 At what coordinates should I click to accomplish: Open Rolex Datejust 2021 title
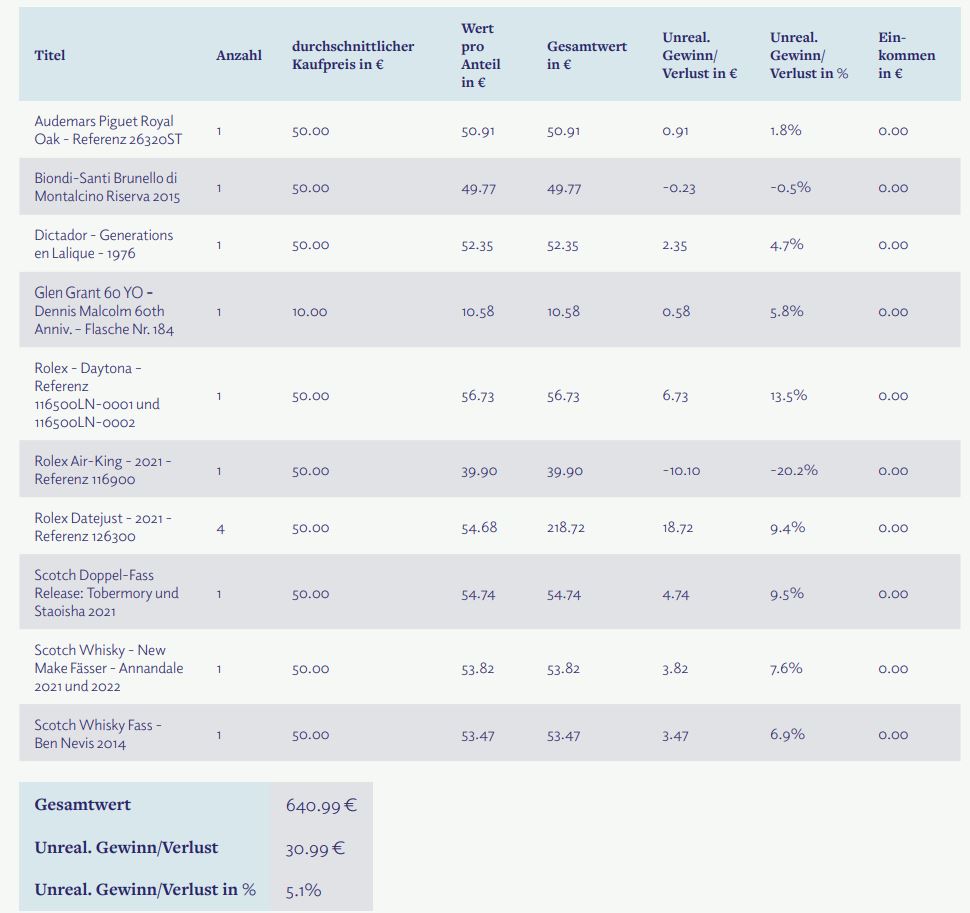pyautogui.click(x=103, y=527)
